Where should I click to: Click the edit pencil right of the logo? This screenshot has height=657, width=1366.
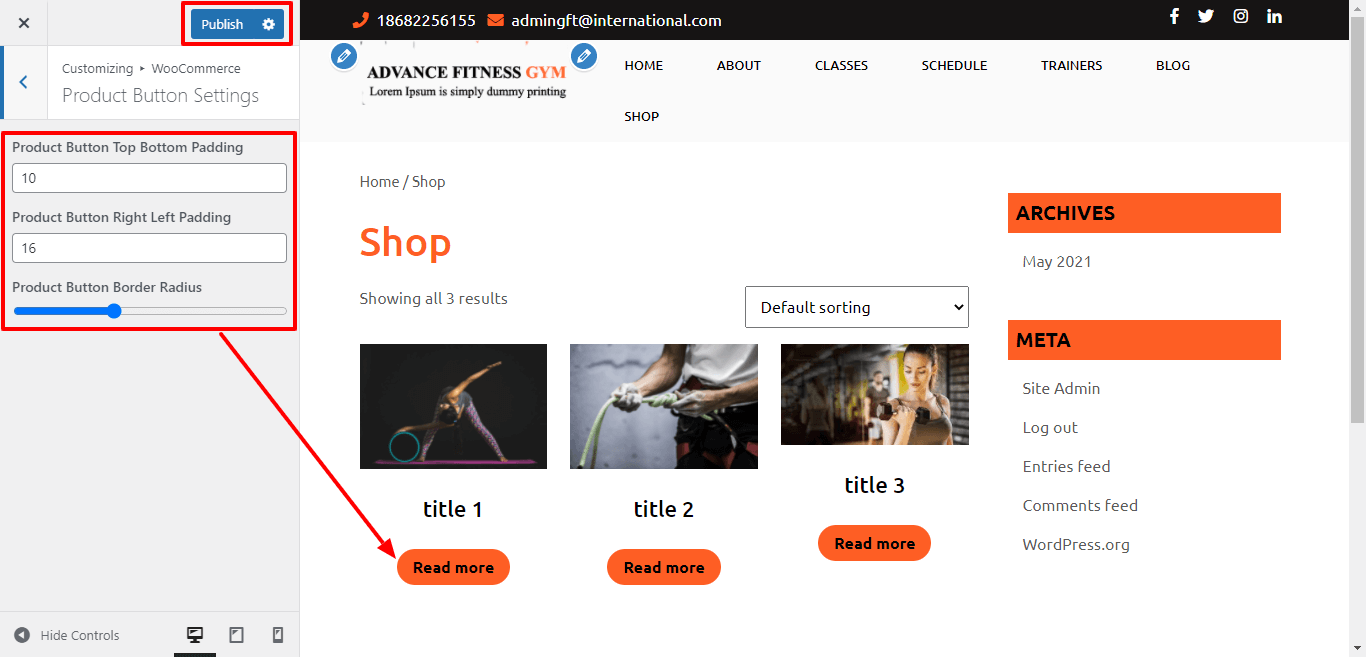click(584, 57)
